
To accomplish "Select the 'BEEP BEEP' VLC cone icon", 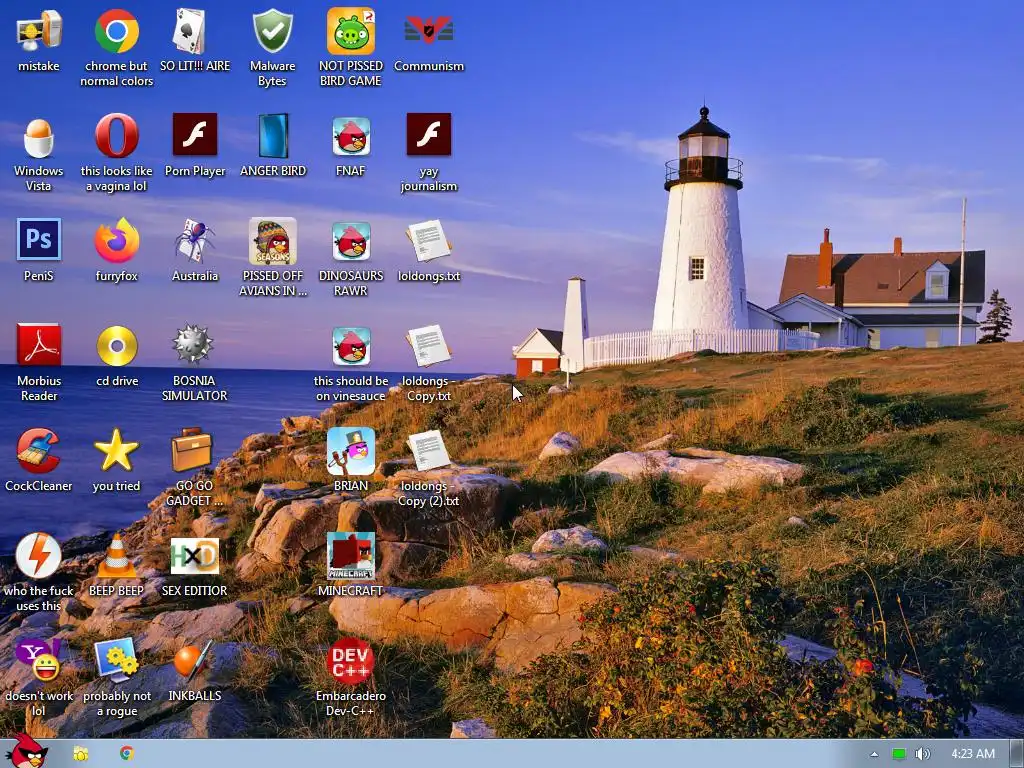I will point(116,556).
